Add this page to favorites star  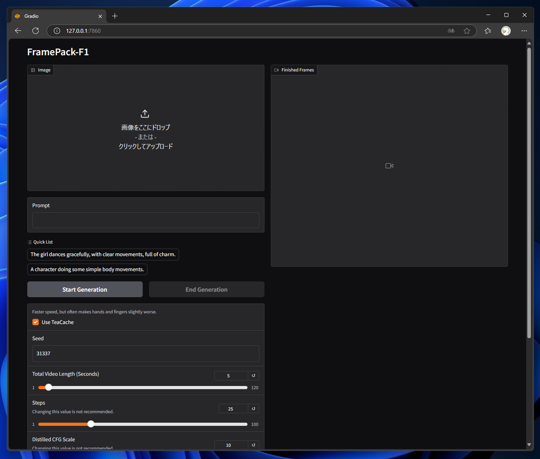point(467,31)
